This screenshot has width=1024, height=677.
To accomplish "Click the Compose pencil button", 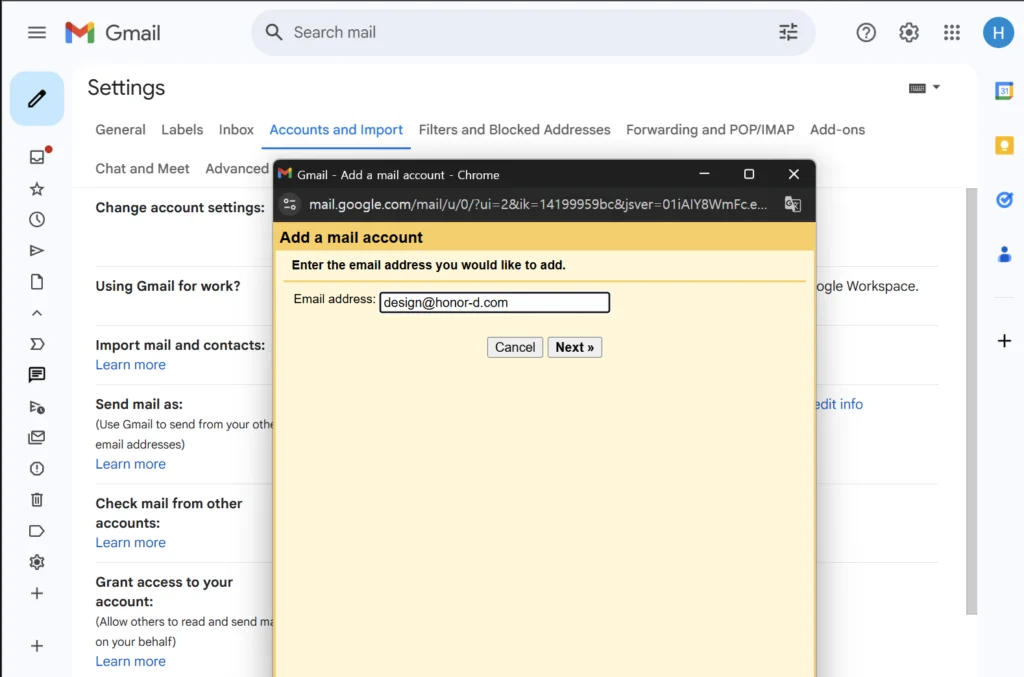I will coord(37,99).
